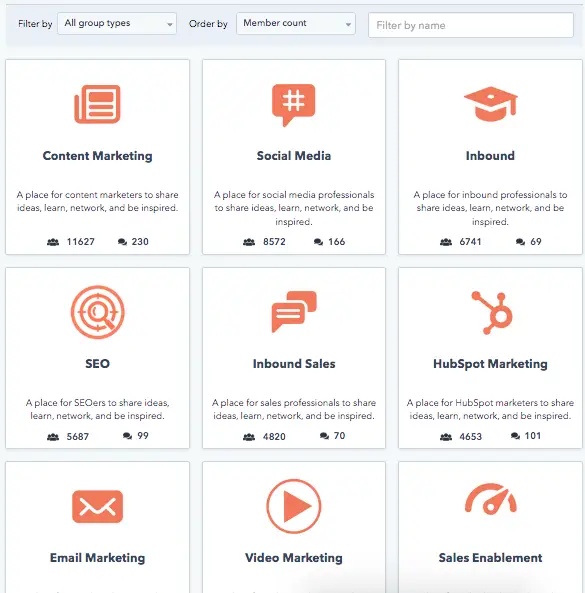585x593 pixels.
Task: Click the Social Media hashtag bubble icon
Action: [293, 105]
